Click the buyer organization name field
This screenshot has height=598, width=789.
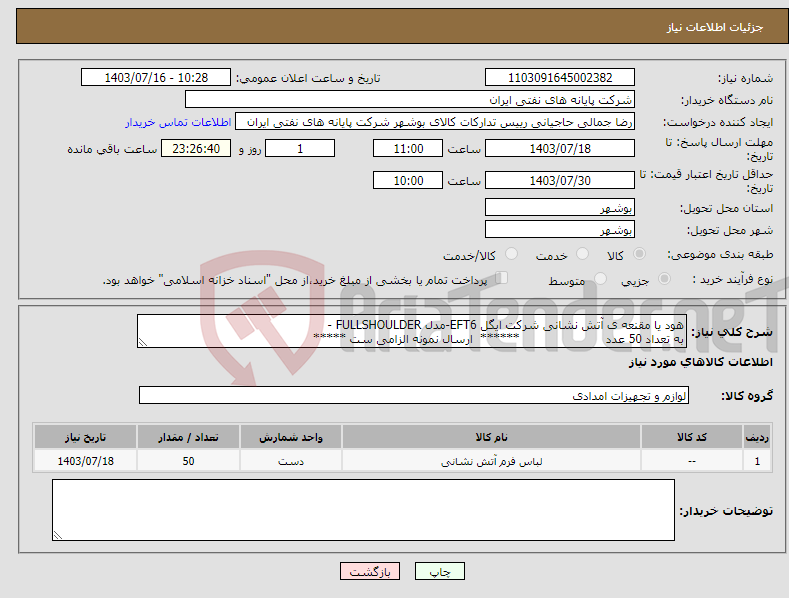tap(410, 100)
